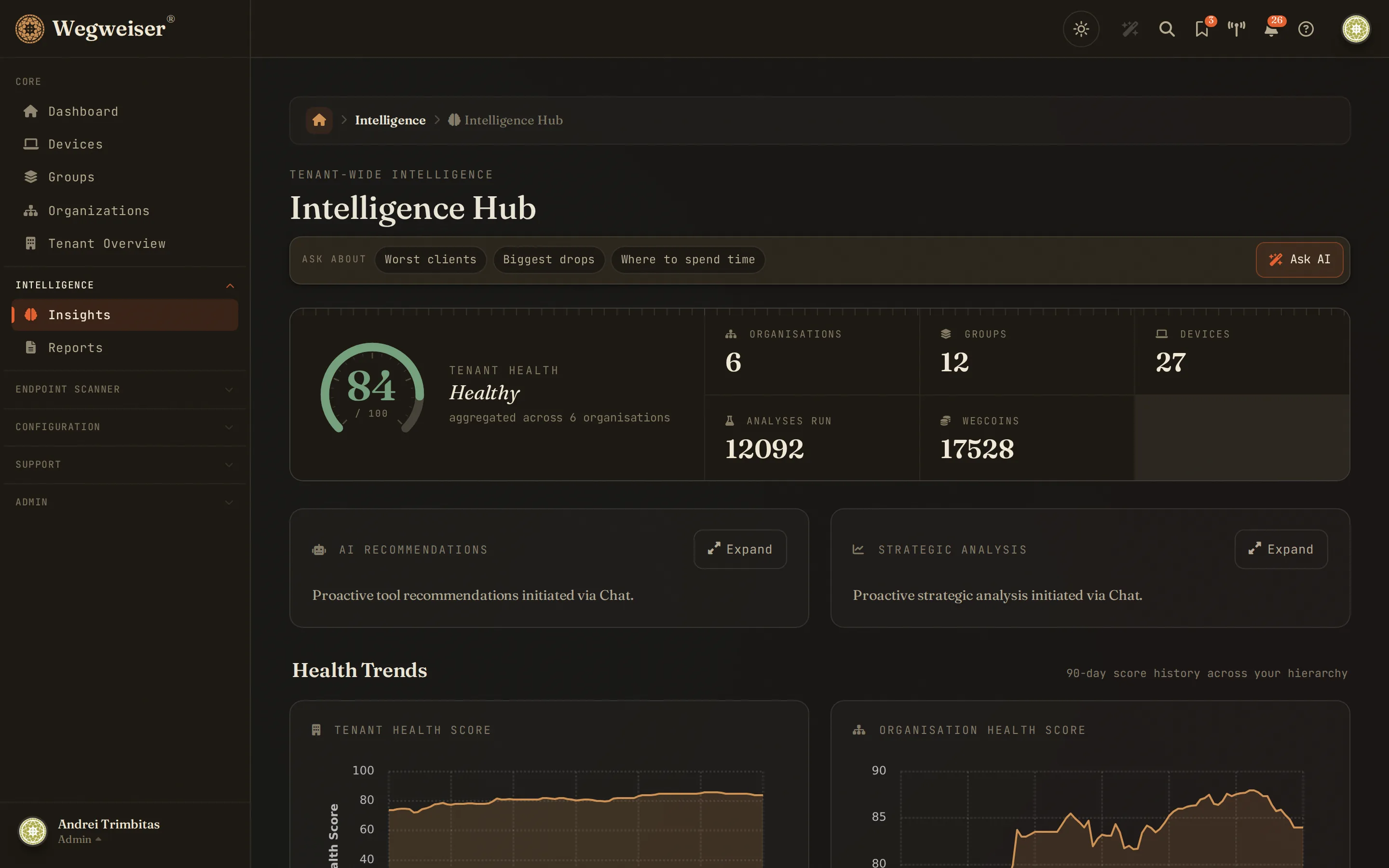
Task: Click the Organisations count 6
Action: [x=733, y=362]
